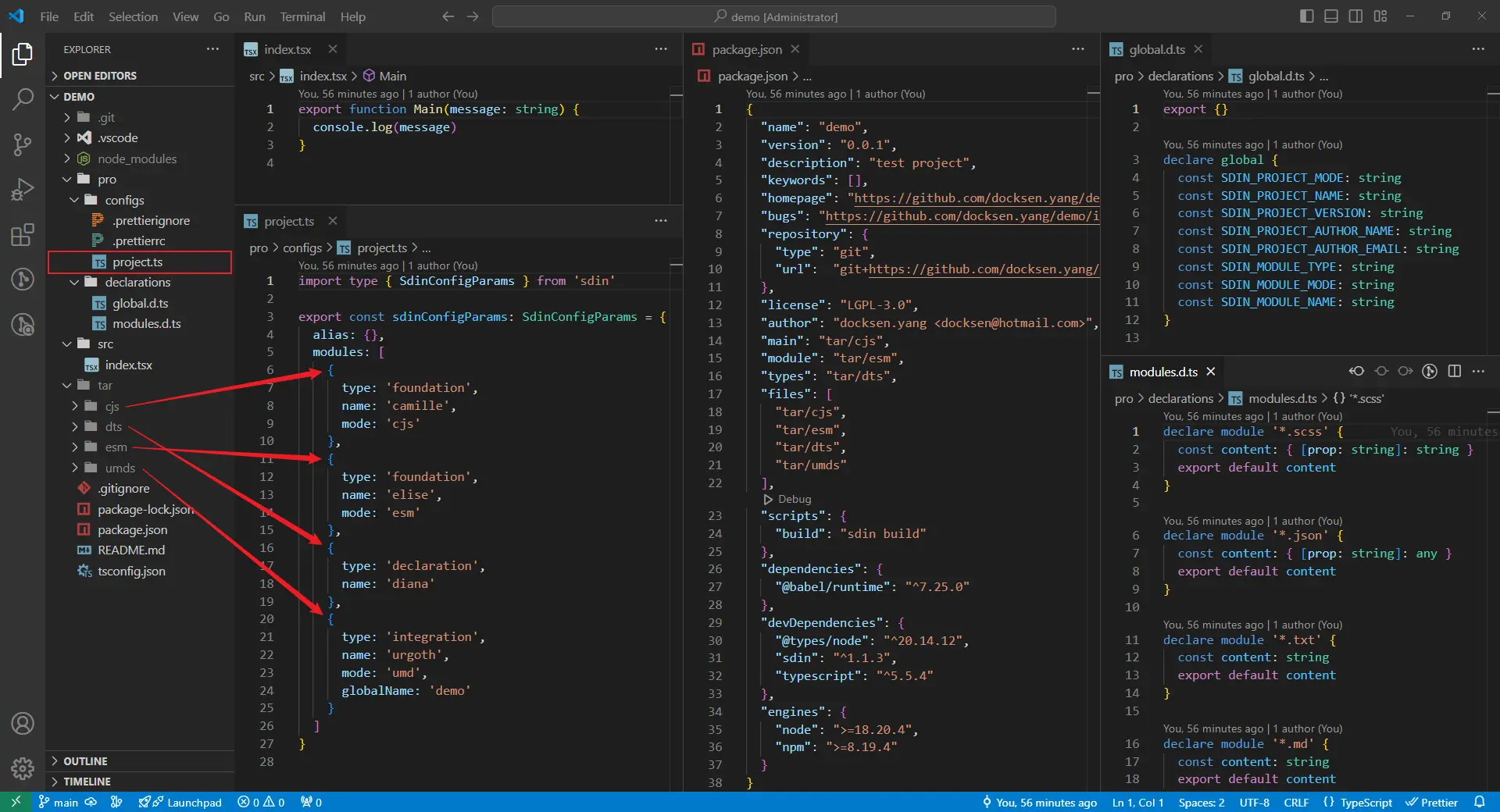Viewport: 1500px width, 812px height.
Task: Open the GitLens Launchpad in the status bar
Action: 180,802
